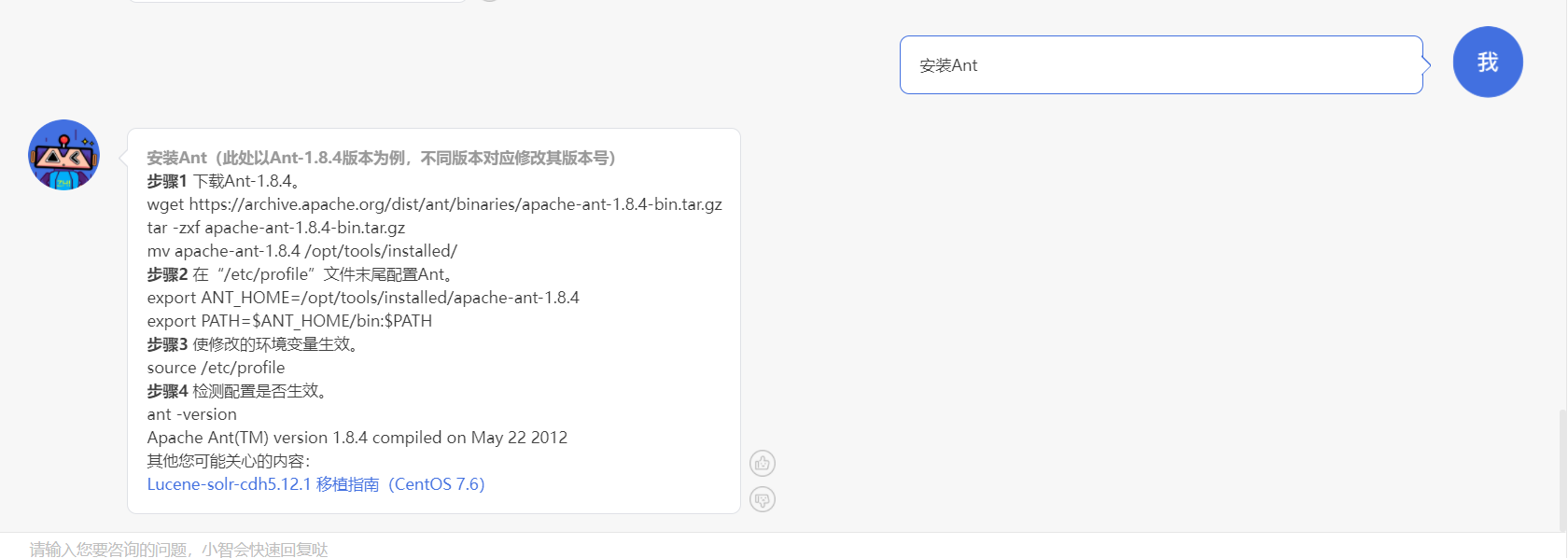Screen dimensions: 1568x558
Task: Click the reply heading starting with "安装Ant（此处以"
Action: pos(381,158)
